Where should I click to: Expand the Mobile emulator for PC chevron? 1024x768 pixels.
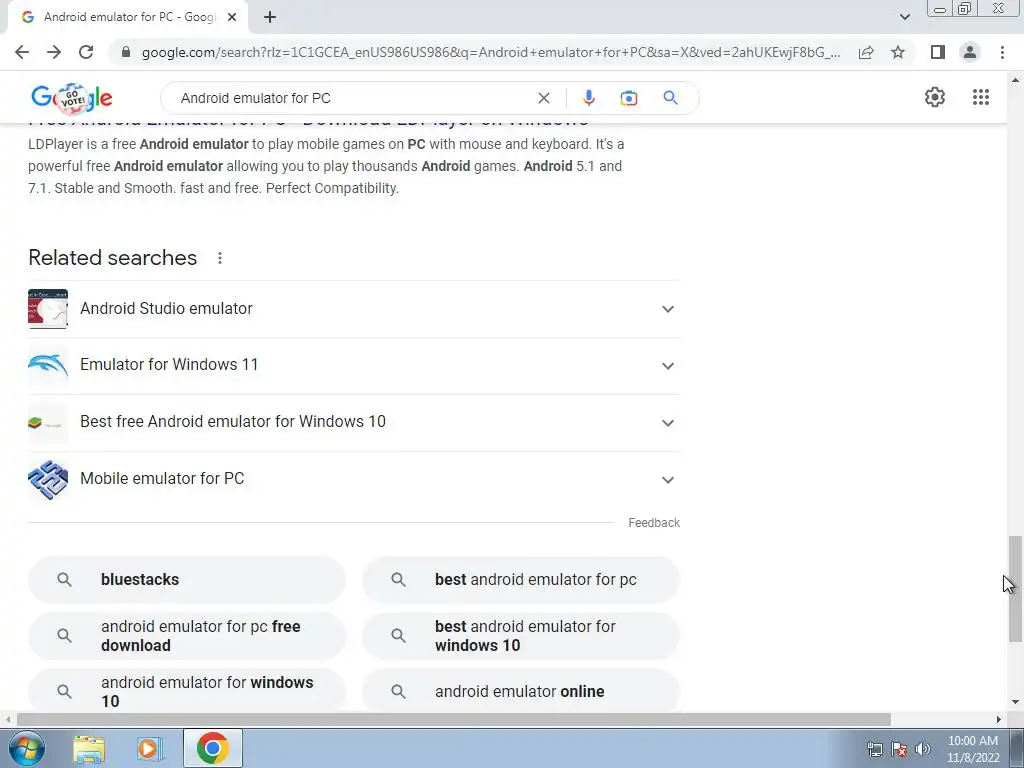667,479
